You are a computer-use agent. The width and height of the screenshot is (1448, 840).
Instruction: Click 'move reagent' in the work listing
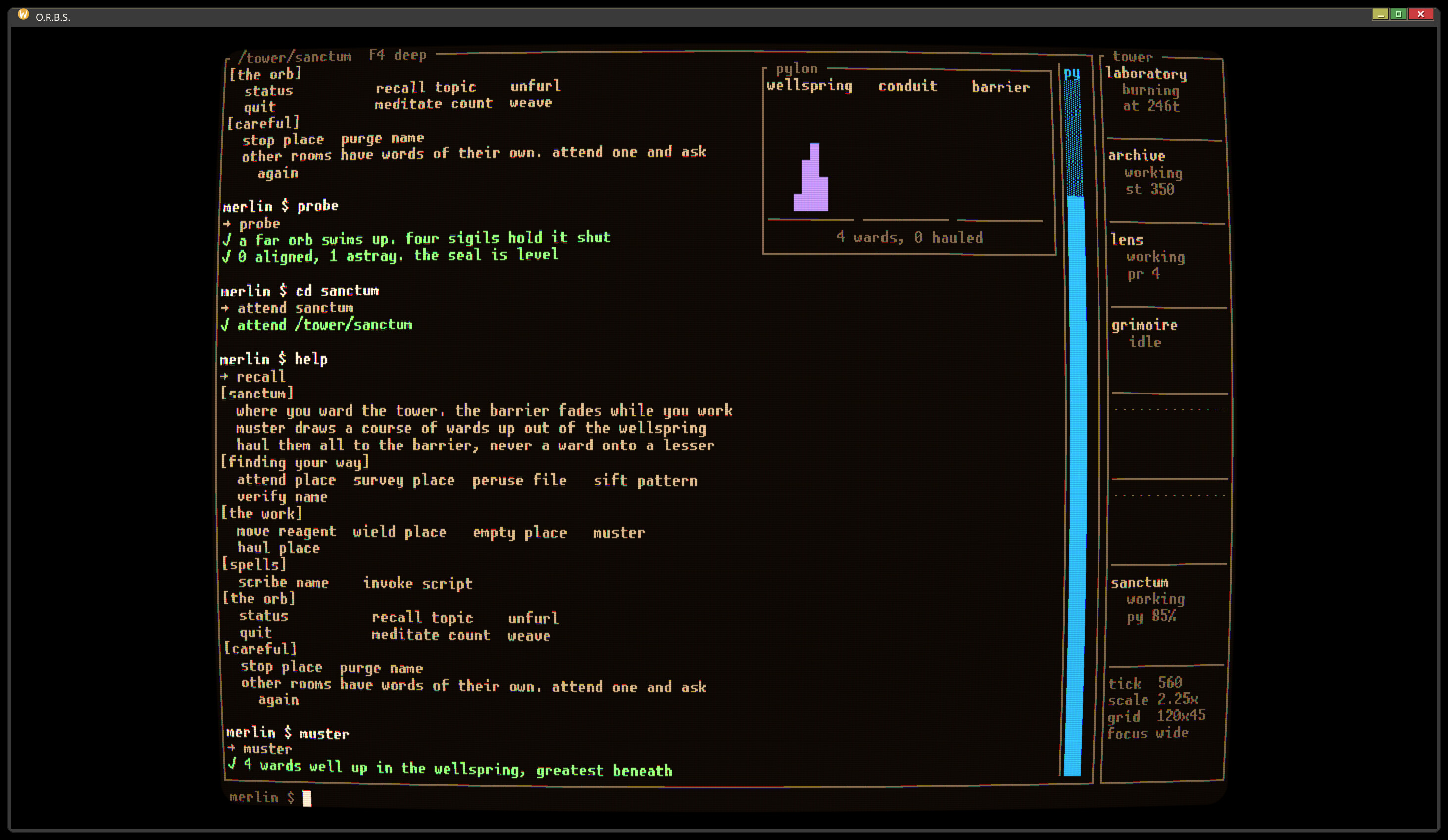click(x=286, y=532)
